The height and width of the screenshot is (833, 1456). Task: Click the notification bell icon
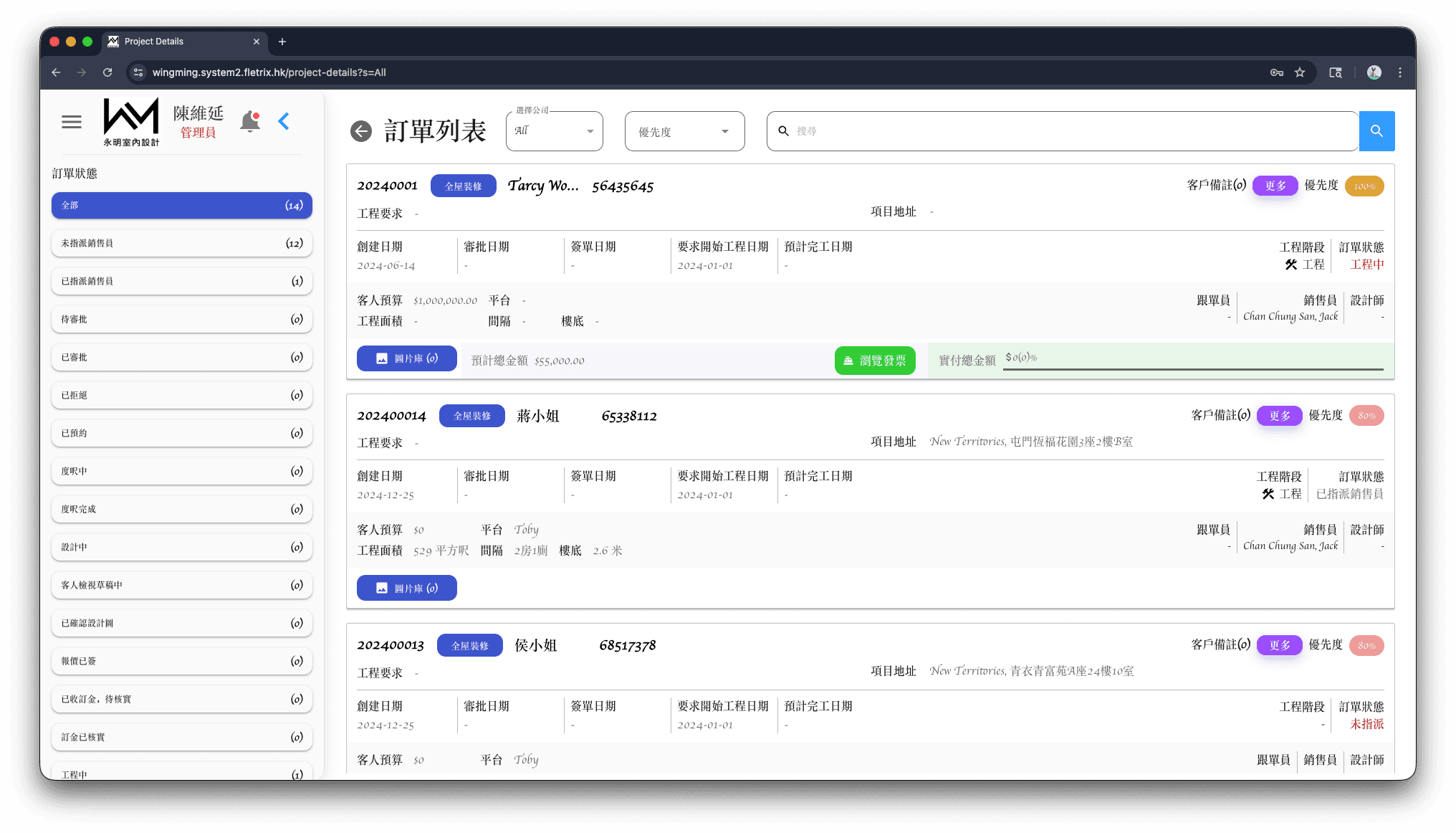pyautogui.click(x=250, y=121)
